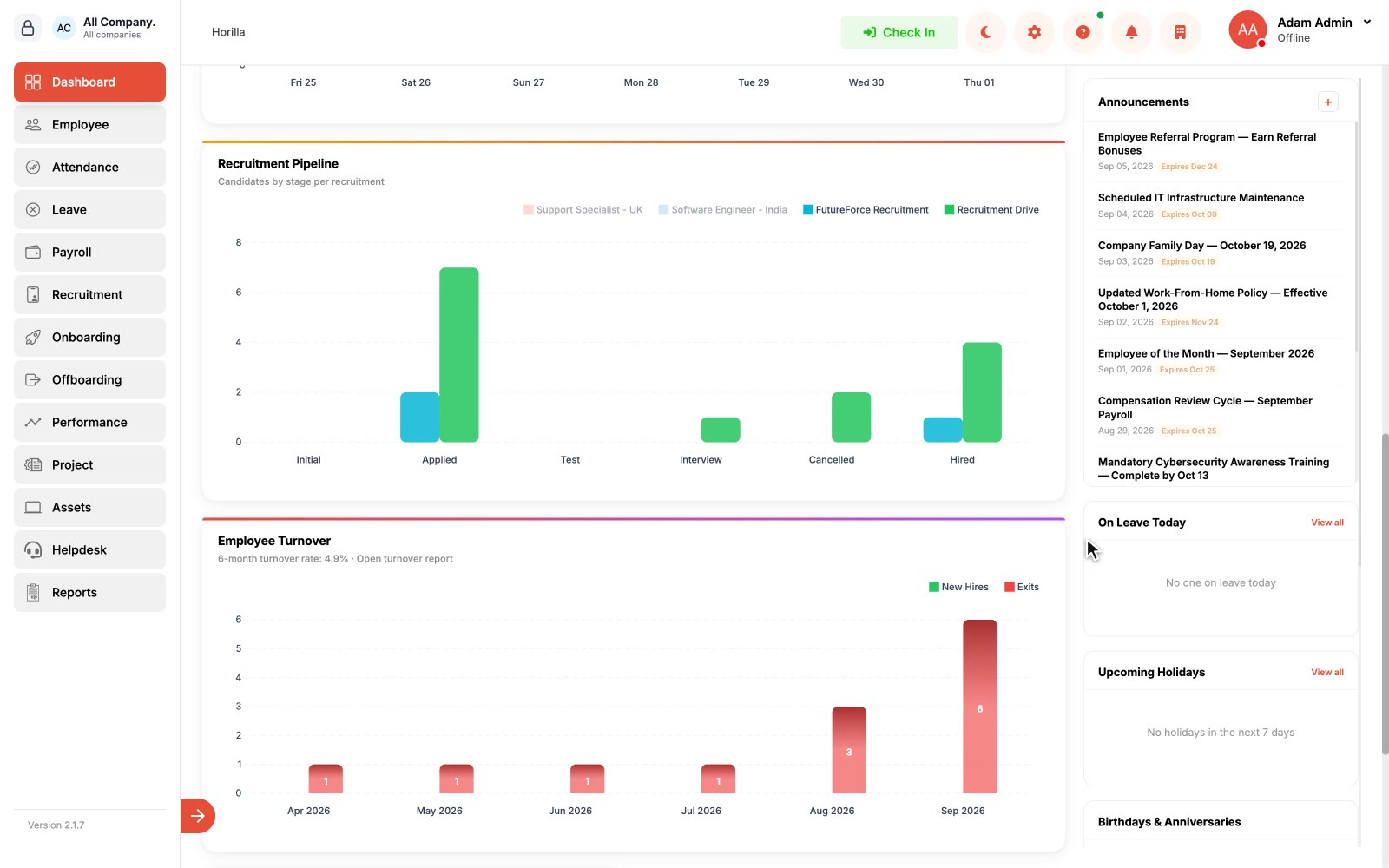Click the Version 2.1.7 label

click(56, 825)
